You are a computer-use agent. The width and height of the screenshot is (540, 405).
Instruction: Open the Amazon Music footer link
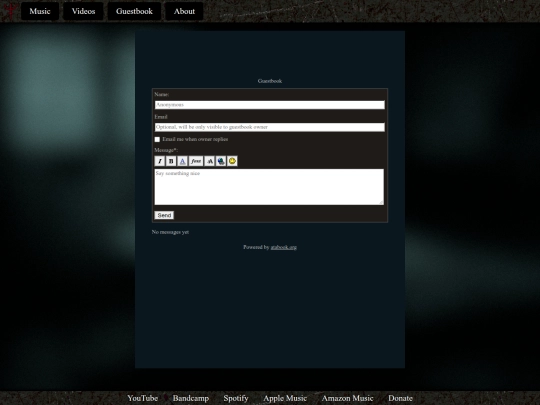click(x=347, y=398)
